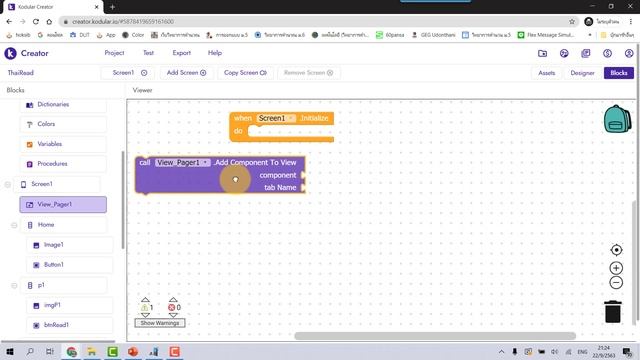Click the red error count indicator
Viewport: 640px width, 360px height.
point(172,307)
